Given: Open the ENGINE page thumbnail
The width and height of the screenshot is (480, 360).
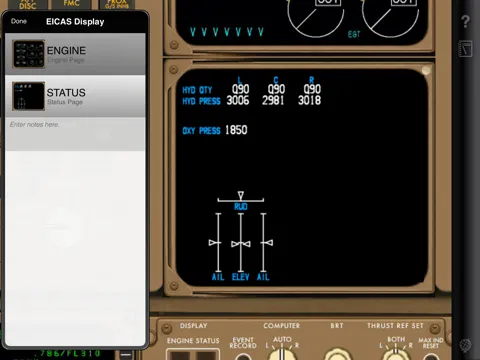Looking at the screenshot, I should pyautogui.click(x=29, y=54).
